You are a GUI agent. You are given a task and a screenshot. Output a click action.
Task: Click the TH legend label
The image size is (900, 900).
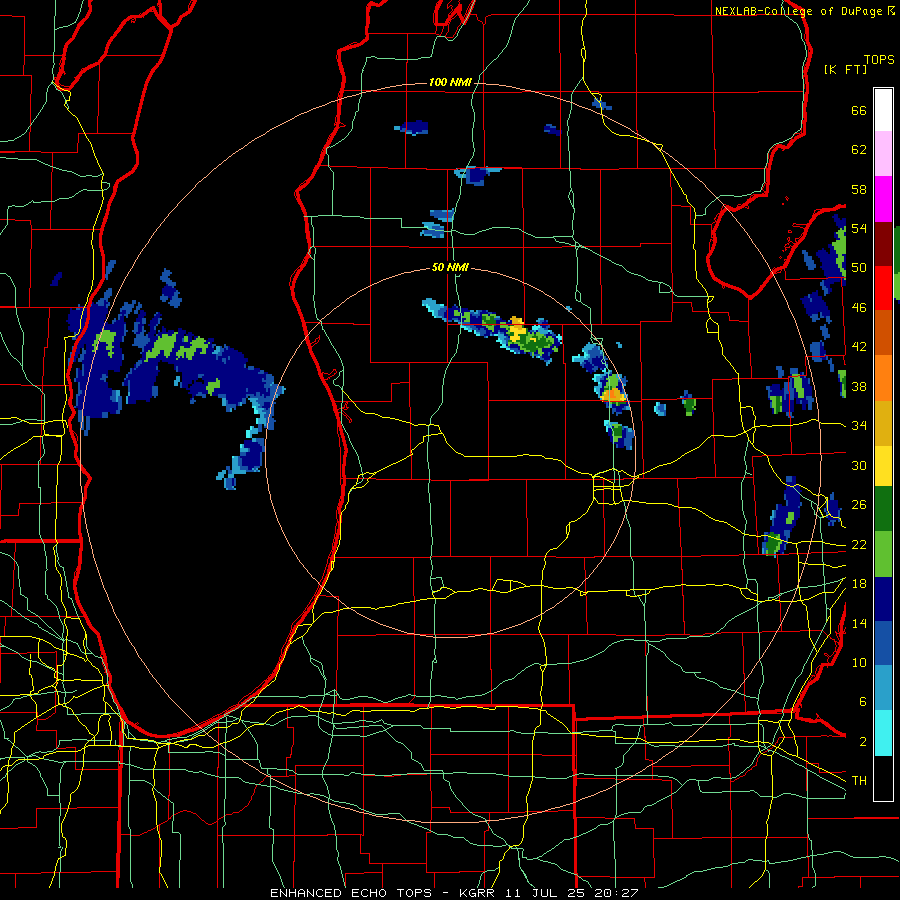click(859, 781)
